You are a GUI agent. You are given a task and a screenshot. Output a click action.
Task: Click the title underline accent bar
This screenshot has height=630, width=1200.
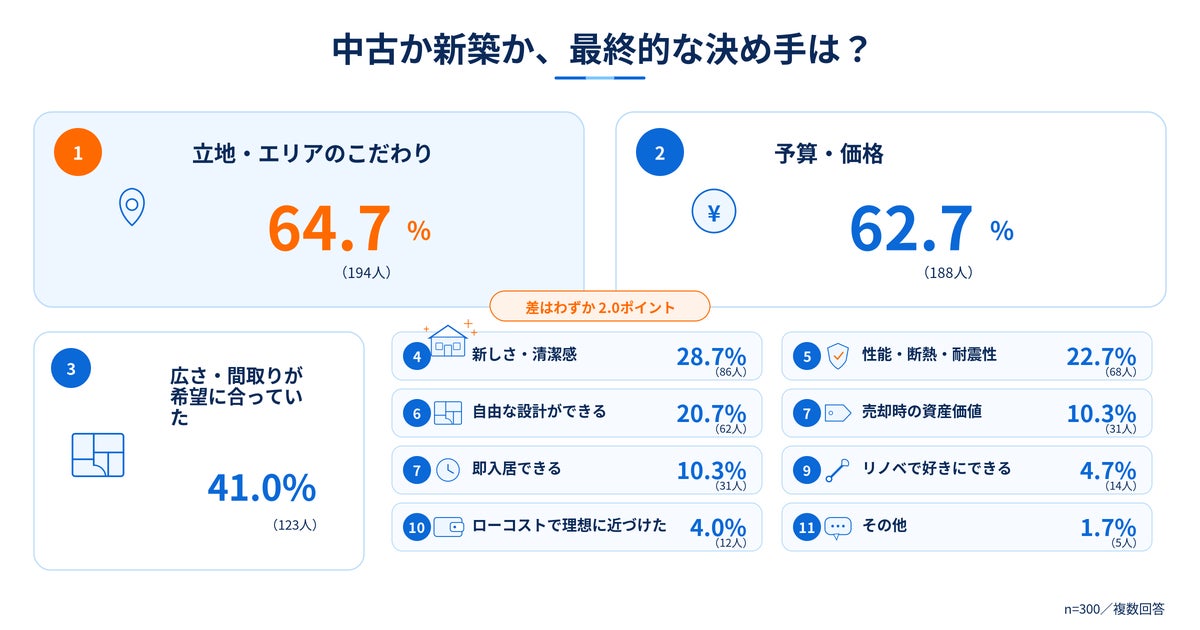tap(600, 77)
